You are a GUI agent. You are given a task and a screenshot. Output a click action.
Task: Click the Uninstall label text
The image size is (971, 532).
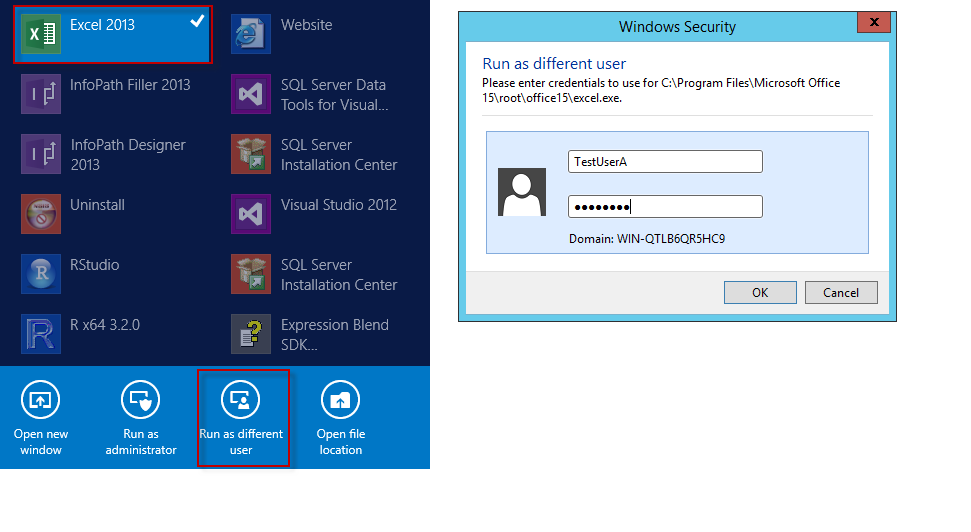[x=97, y=205]
